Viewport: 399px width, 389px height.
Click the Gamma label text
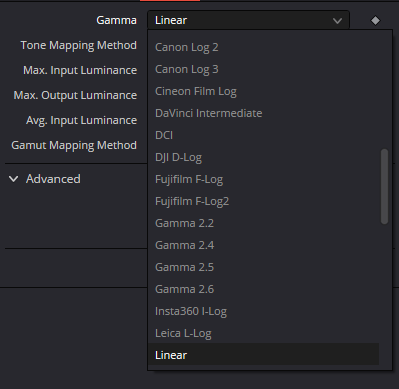pos(116,20)
